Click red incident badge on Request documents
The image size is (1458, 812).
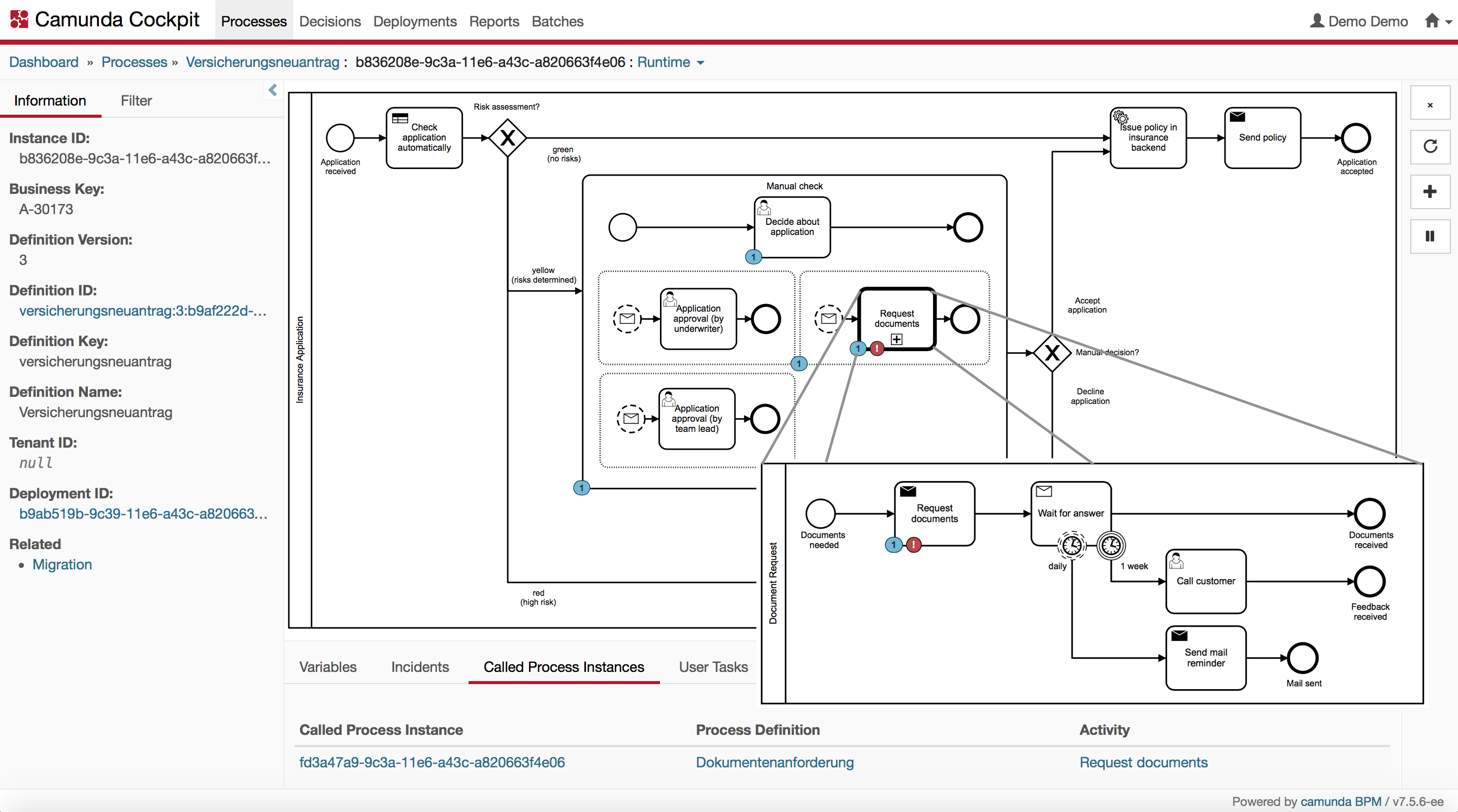[x=877, y=349]
